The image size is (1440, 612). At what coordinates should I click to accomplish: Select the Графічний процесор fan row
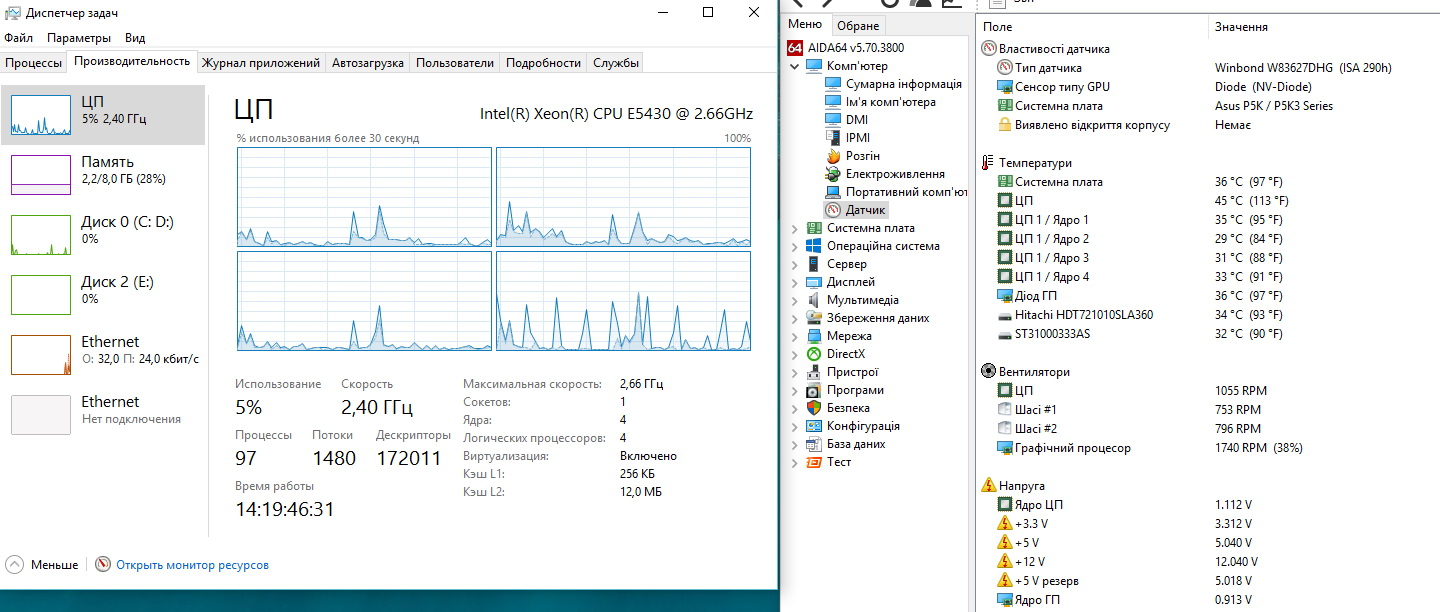pos(1208,448)
